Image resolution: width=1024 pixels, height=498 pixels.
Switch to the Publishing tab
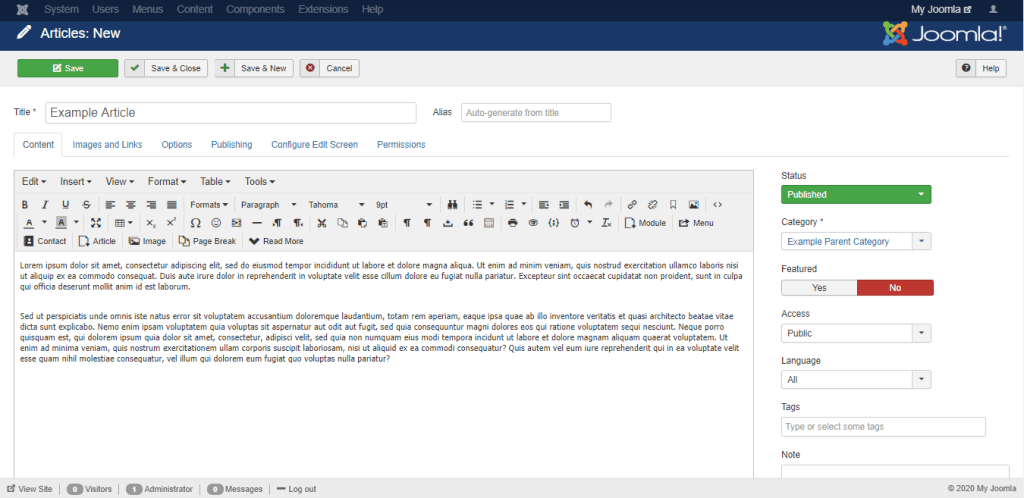point(231,145)
